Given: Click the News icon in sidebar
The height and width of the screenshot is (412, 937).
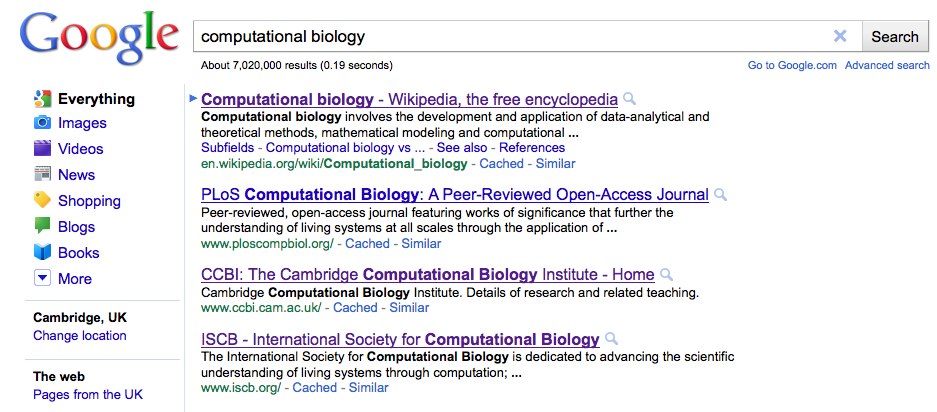Looking at the screenshot, I should (42, 175).
